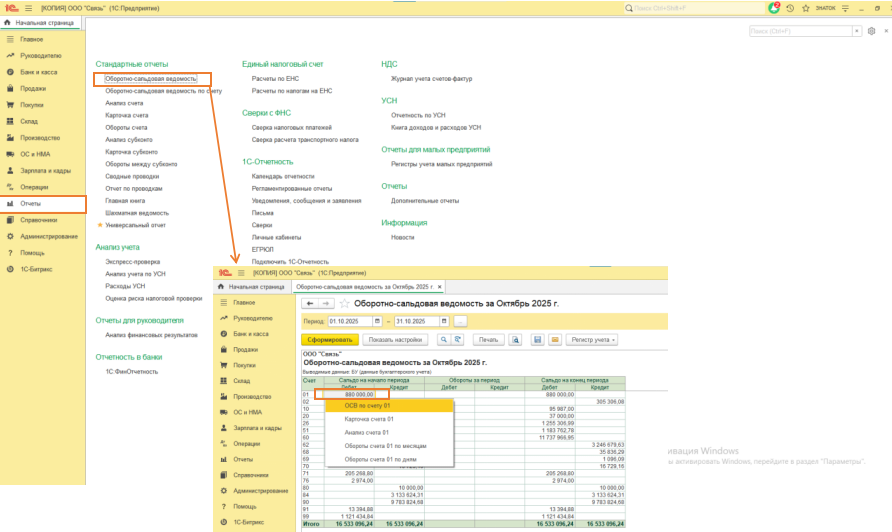Switch to Начальная страница tab in report window
Image resolution: width=892 pixels, height=532 pixels.
tap(252, 287)
